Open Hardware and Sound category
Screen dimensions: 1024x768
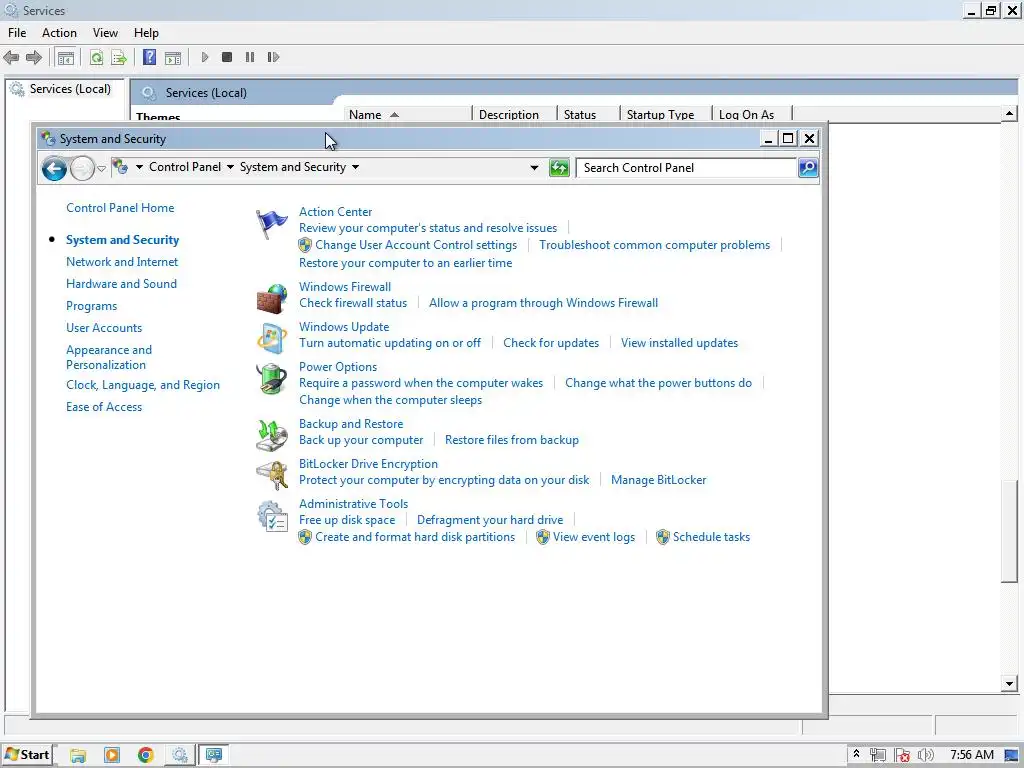(x=121, y=284)
